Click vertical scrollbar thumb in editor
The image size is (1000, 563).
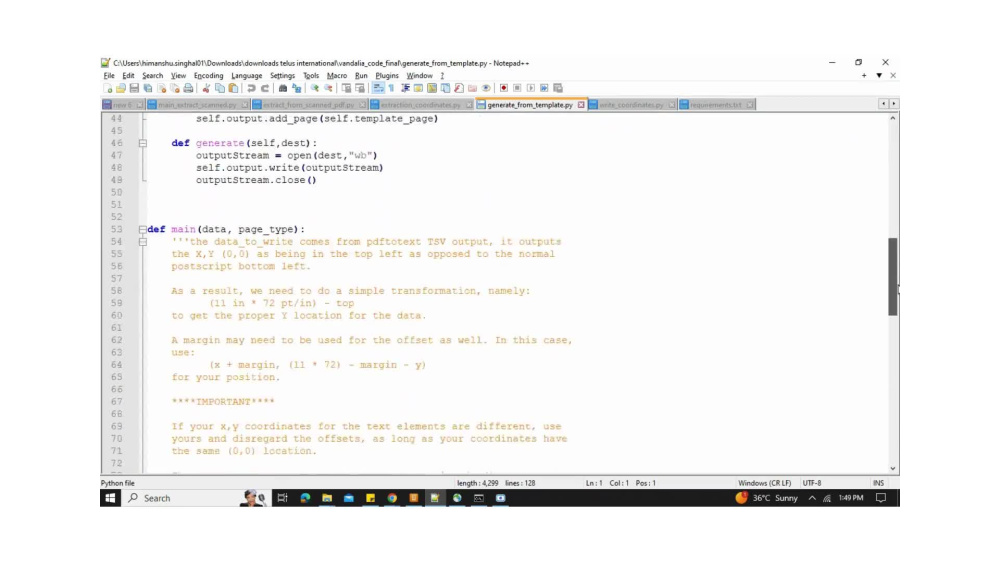[x=893, y=276]
